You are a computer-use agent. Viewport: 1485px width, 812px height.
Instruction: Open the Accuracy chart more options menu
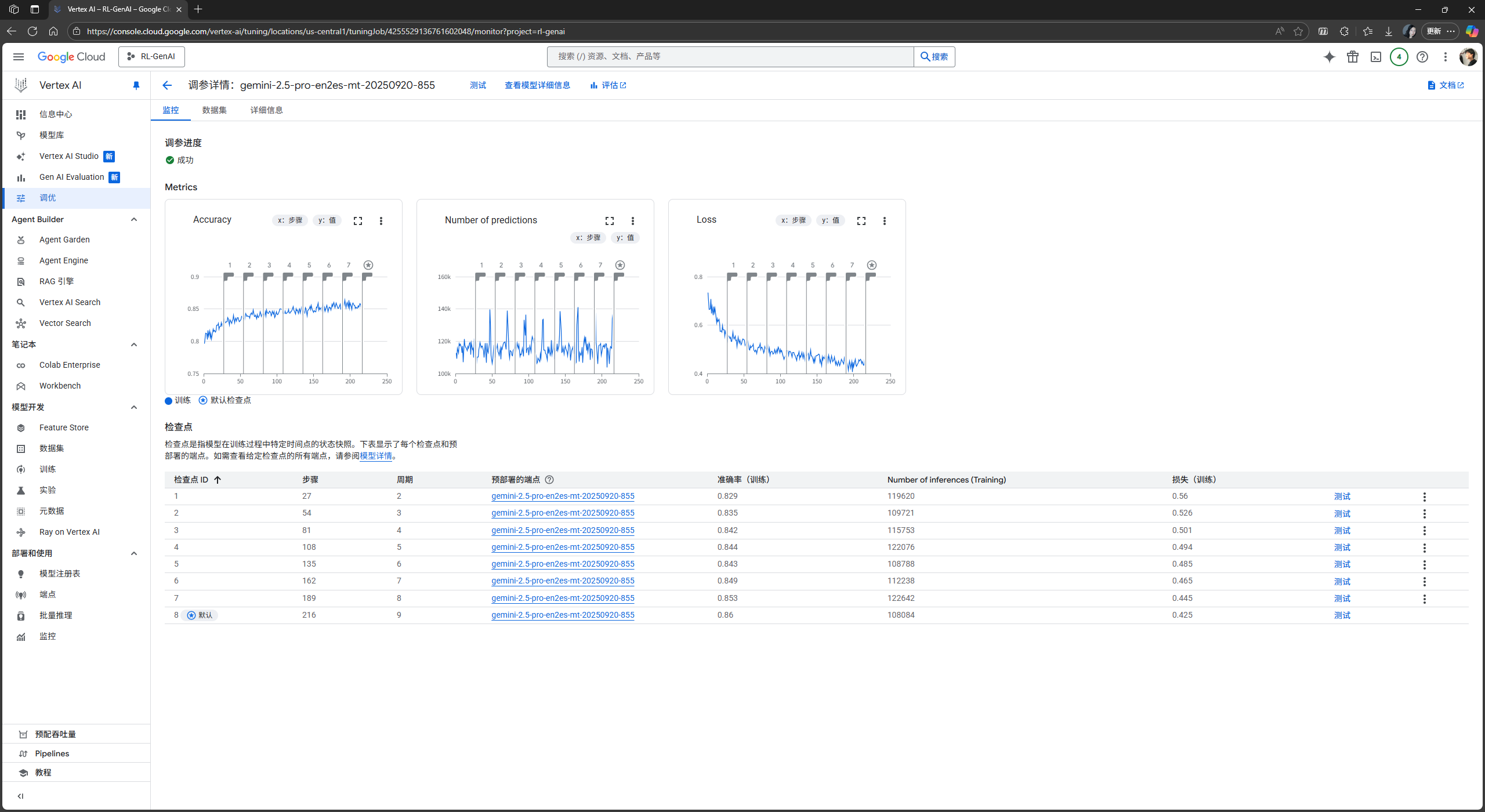[x=381, y=221]
